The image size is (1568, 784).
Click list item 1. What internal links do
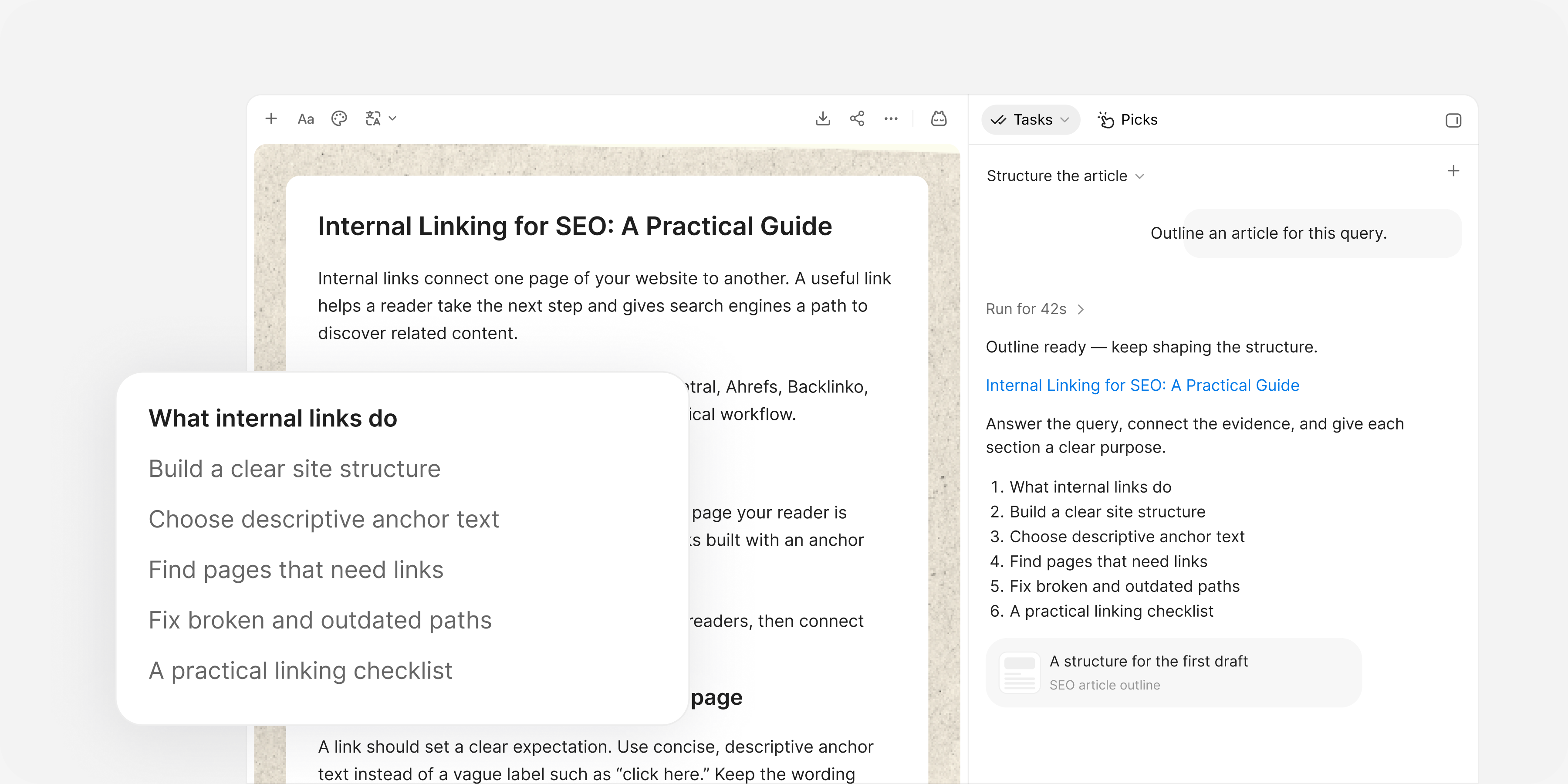pyautogui.click(x=1081, y=487)
